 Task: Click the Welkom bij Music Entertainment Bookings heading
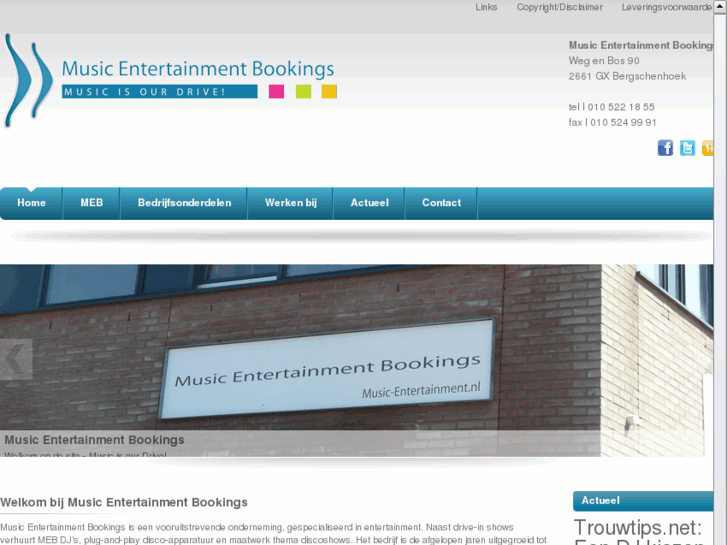pyautogui.click(x=124, y=502)
